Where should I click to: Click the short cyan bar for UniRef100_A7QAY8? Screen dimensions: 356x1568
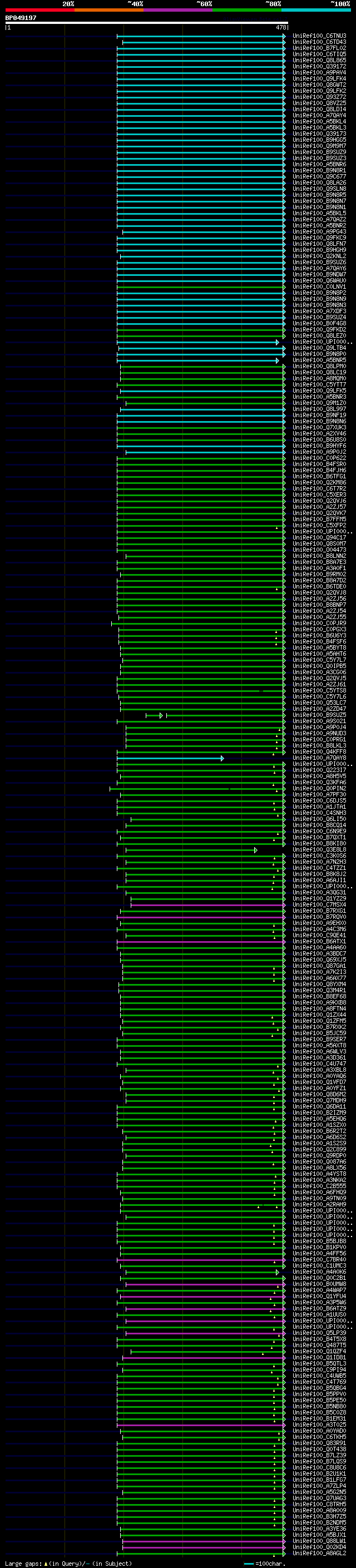pyautogui.click(x=170, y=759)
